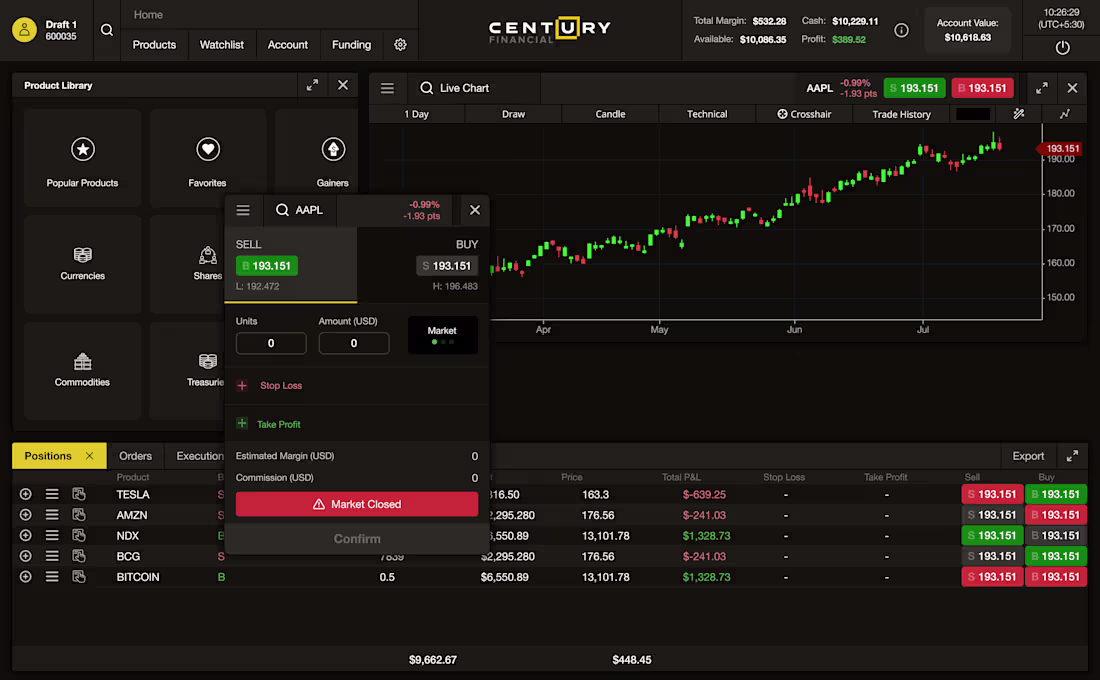The height and width of the screenshot is (680, 1100).
Task: Open the Live Chart hamburger menu
Action: (x=387, y=88)
